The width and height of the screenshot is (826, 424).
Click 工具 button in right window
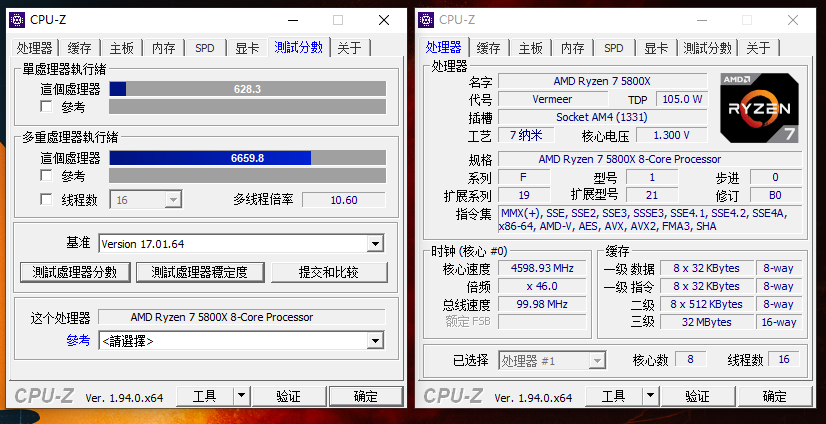(614, 396)
